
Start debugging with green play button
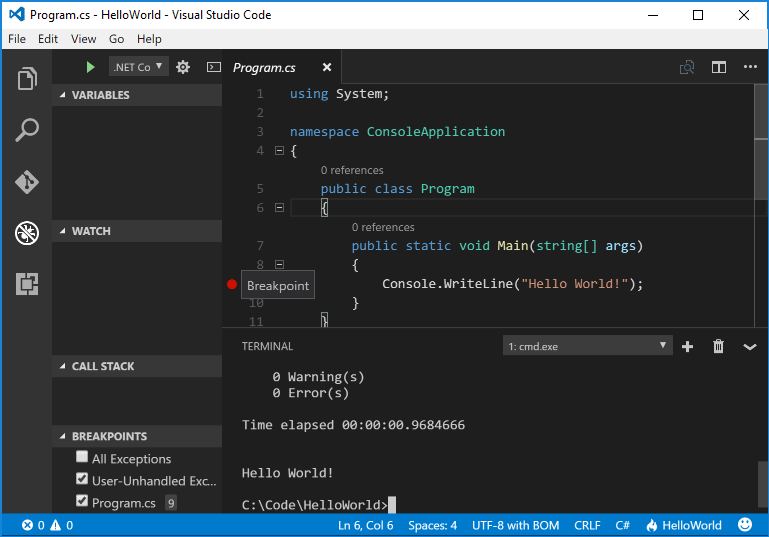[x=90, y=67]
